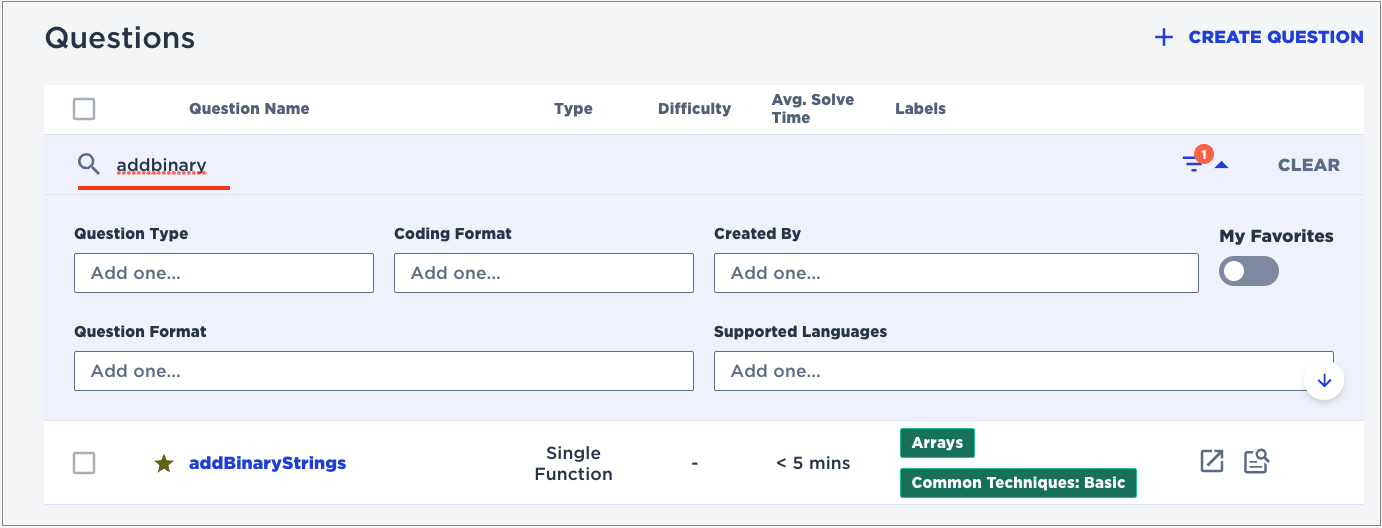Click the filter icon with badge

click(x=1194, y=163)
